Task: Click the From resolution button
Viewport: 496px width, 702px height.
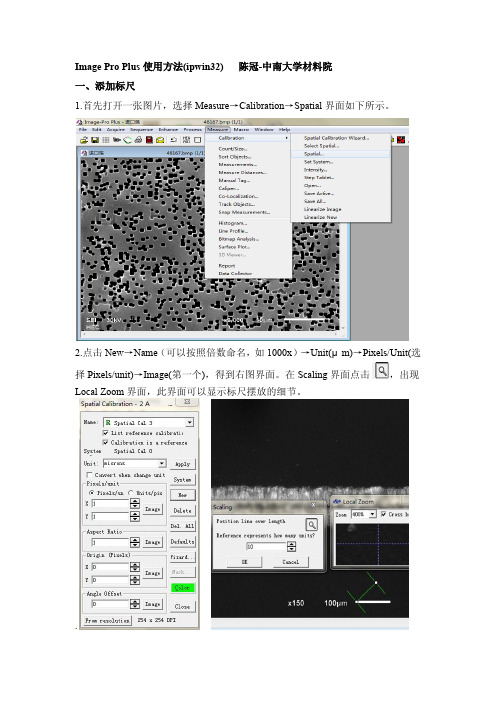Action: click(x=107, y=621)
